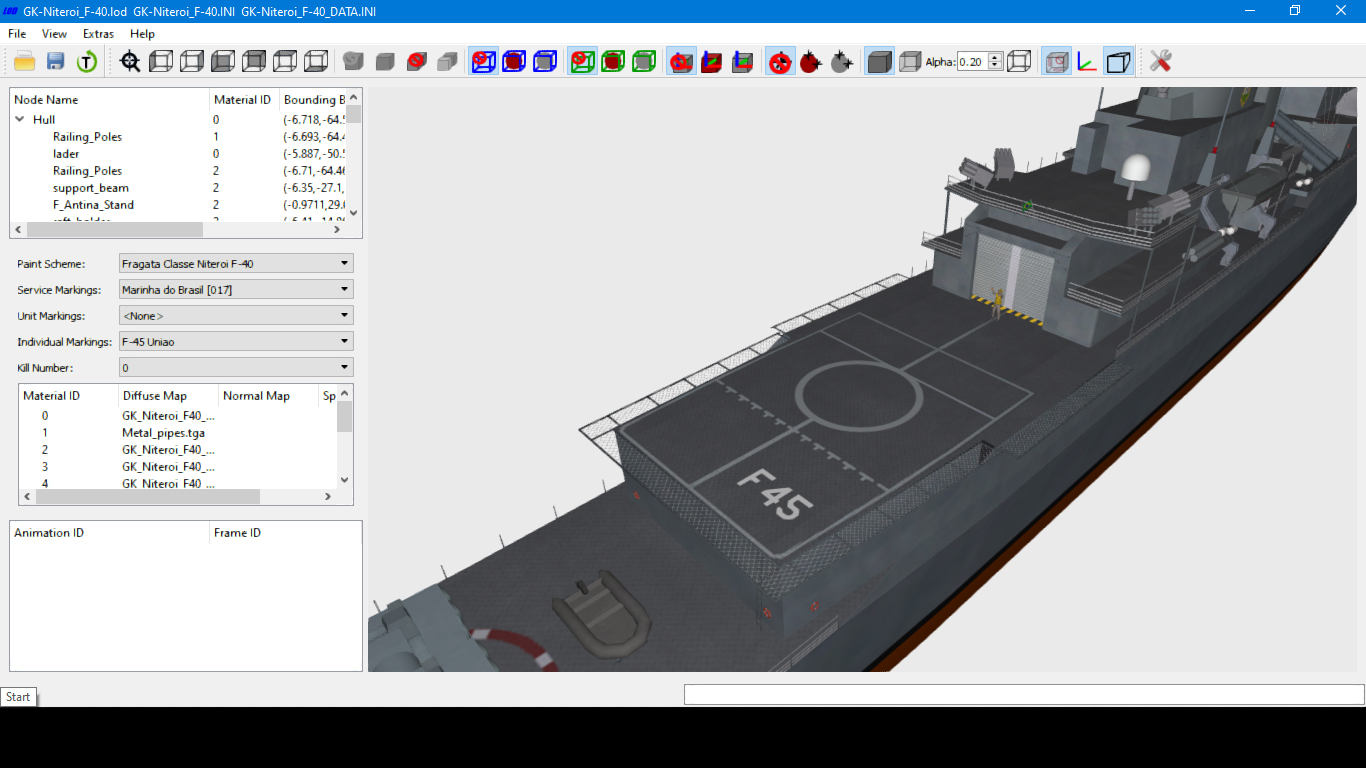
Task: Select the gray bomb with sparks icon
Action: click(x=842, y=62)
